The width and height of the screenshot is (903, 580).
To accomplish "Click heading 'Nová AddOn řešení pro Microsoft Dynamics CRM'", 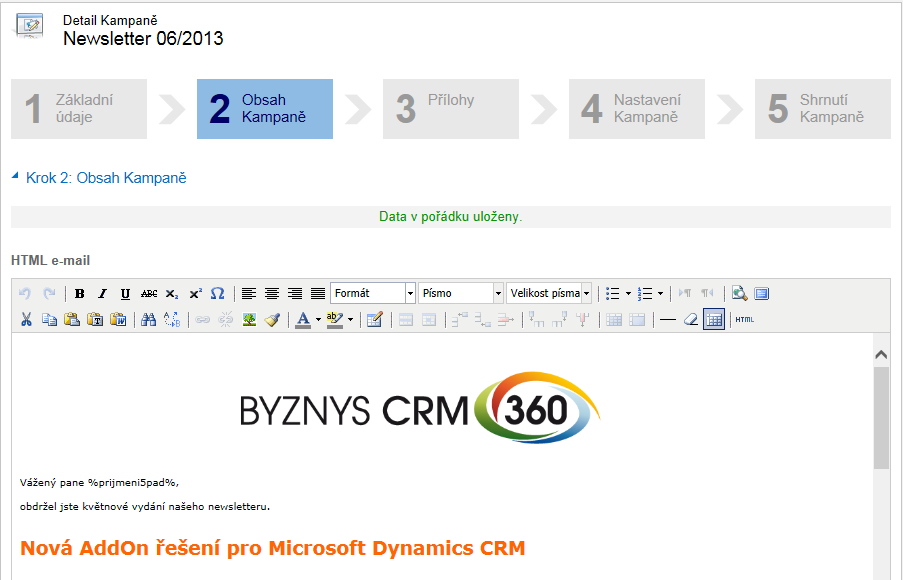I will 272,548.
